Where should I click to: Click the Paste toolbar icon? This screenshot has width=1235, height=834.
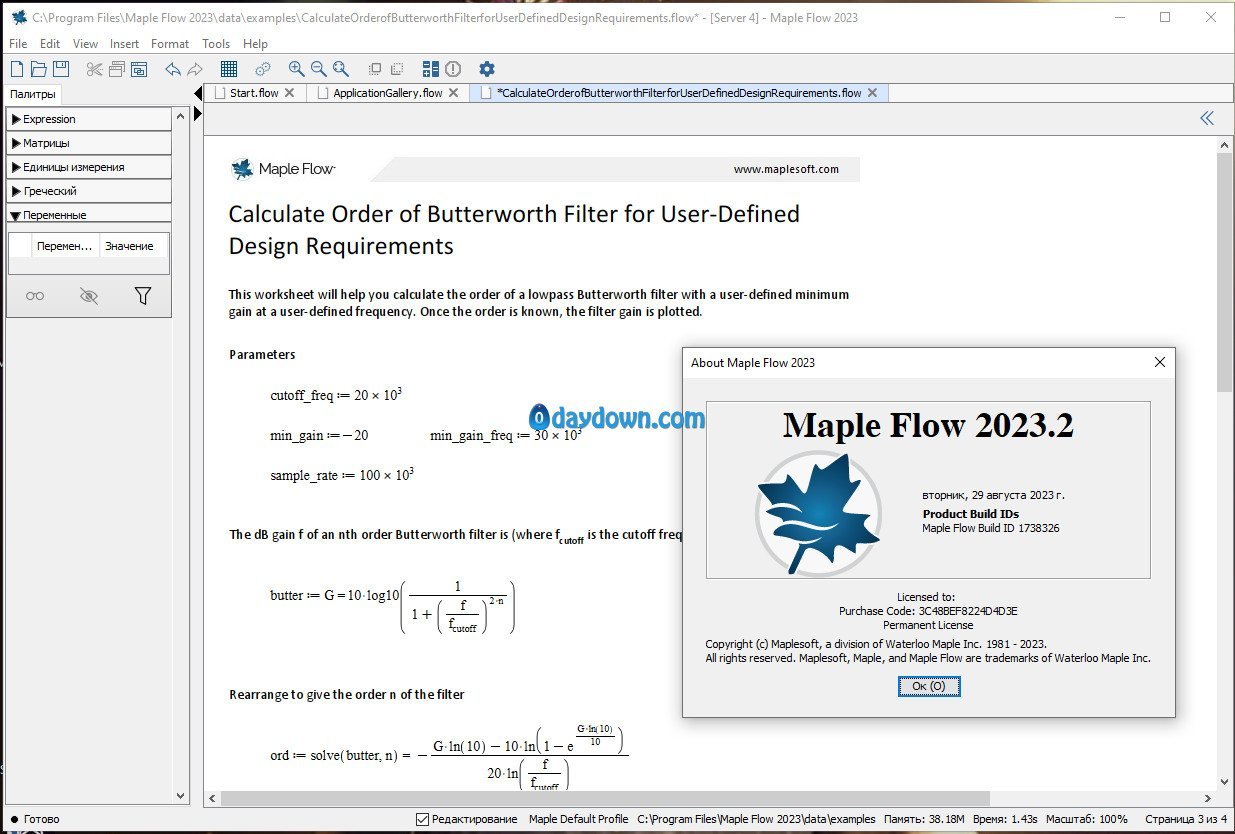(x=138, y=69)
